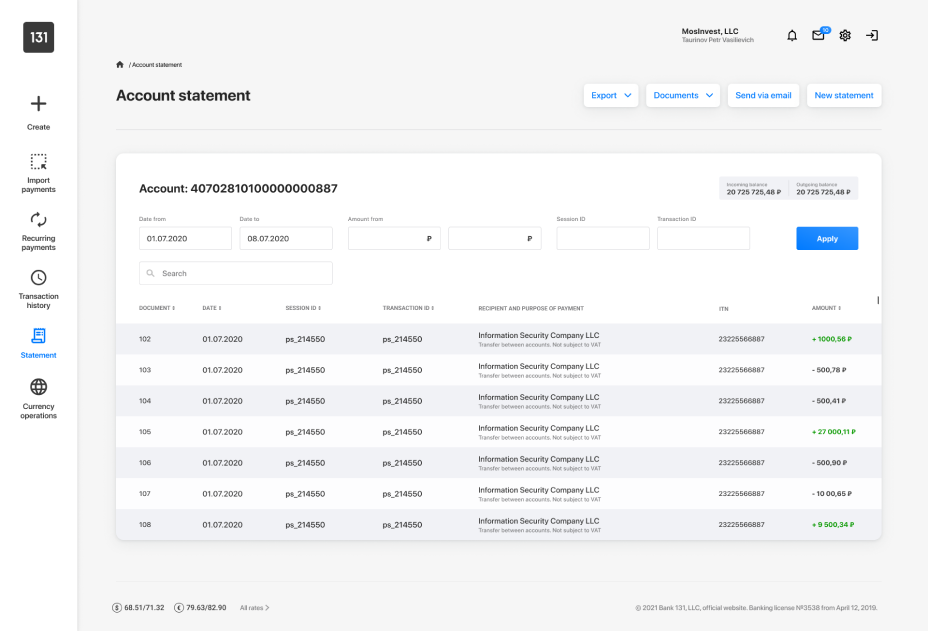Image resolution: width=928 pixels, height=631 pixels.
Task: Click the euro rate icon
Action: pyautogui.click(x=179, y=608)
